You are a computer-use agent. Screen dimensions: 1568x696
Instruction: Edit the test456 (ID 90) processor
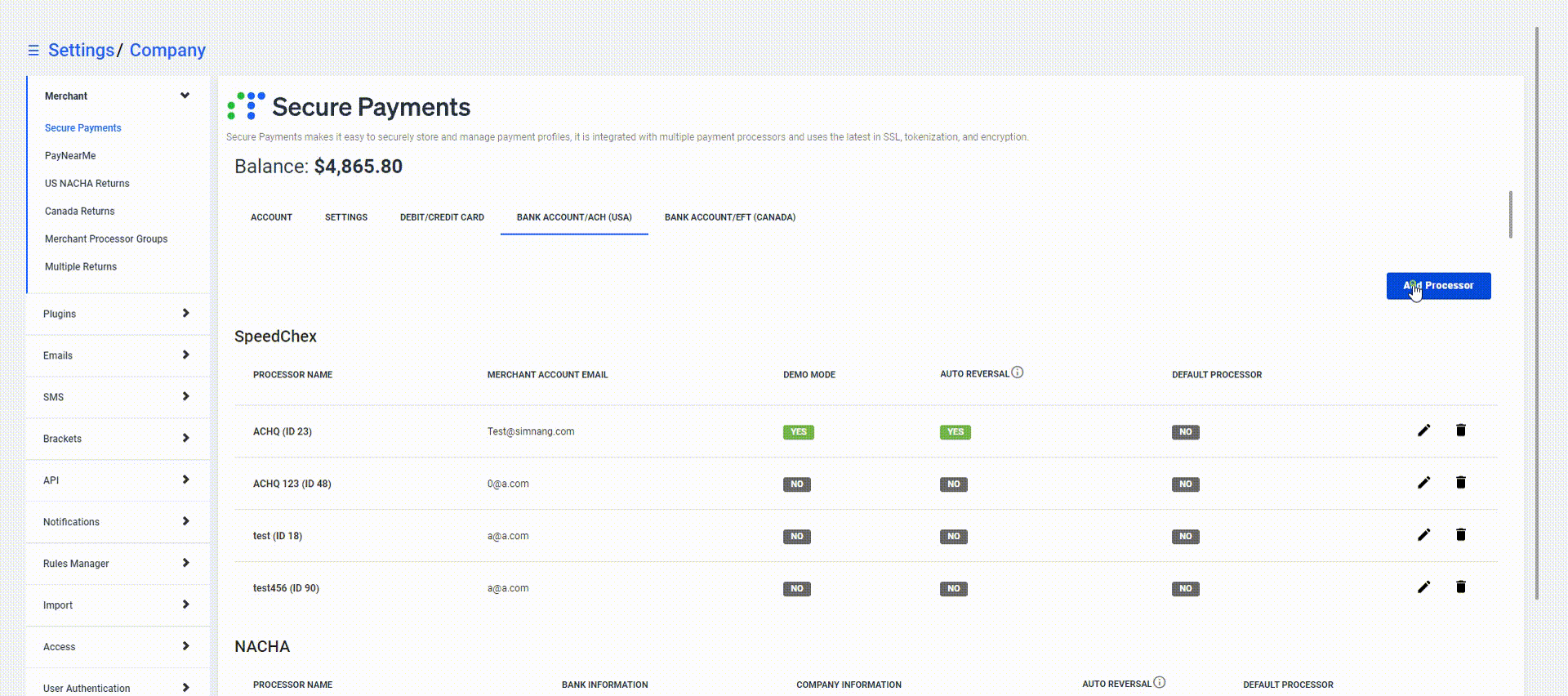click(x=1423, y=587)
